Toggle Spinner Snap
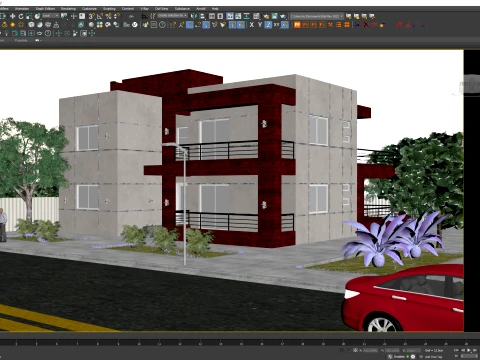 (x=117, y=16)
